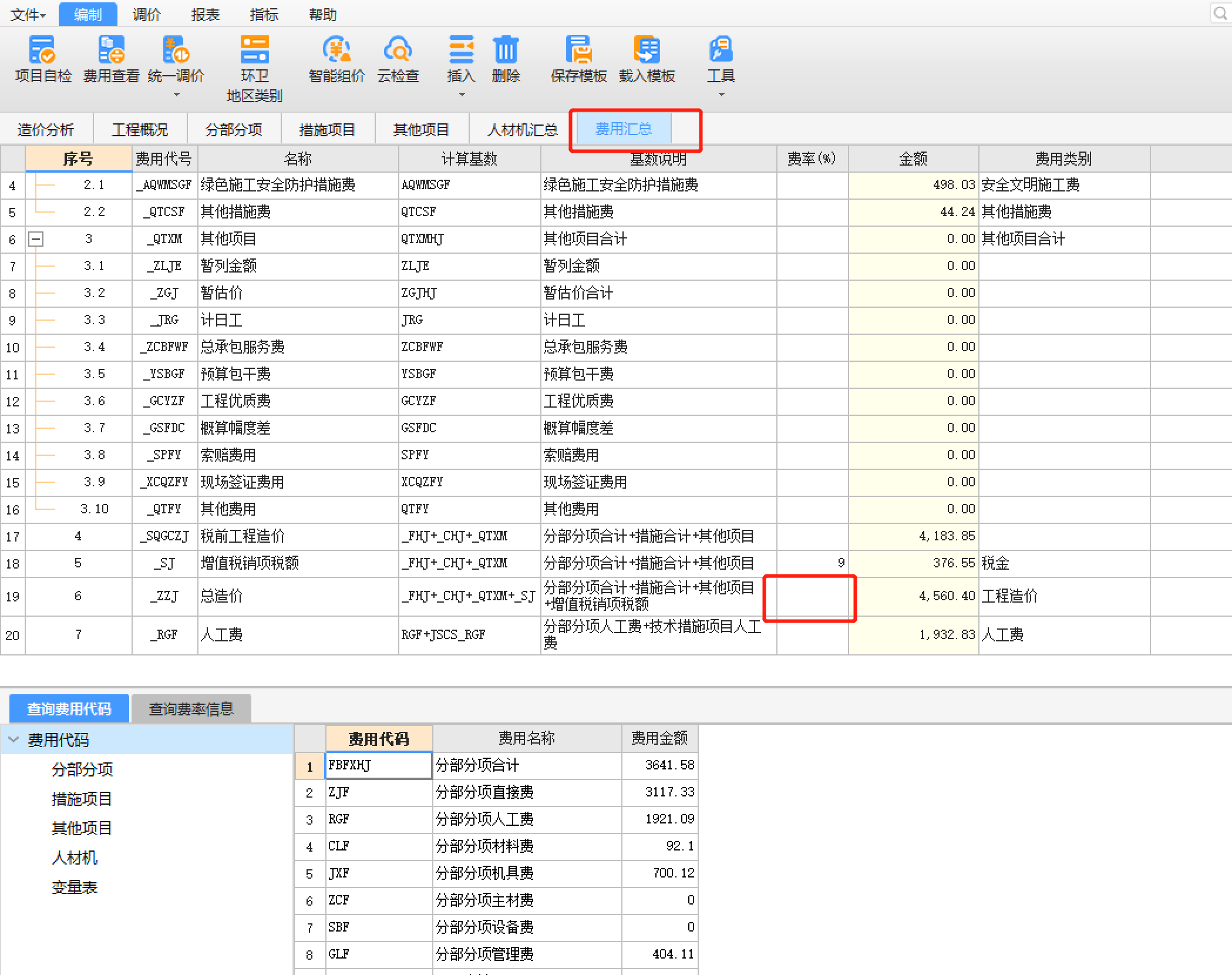Image resolution: width=1232 pixels, height=975 pixels.
Task: Click the 费用代码 lower table header
Action: click(379, 738)
